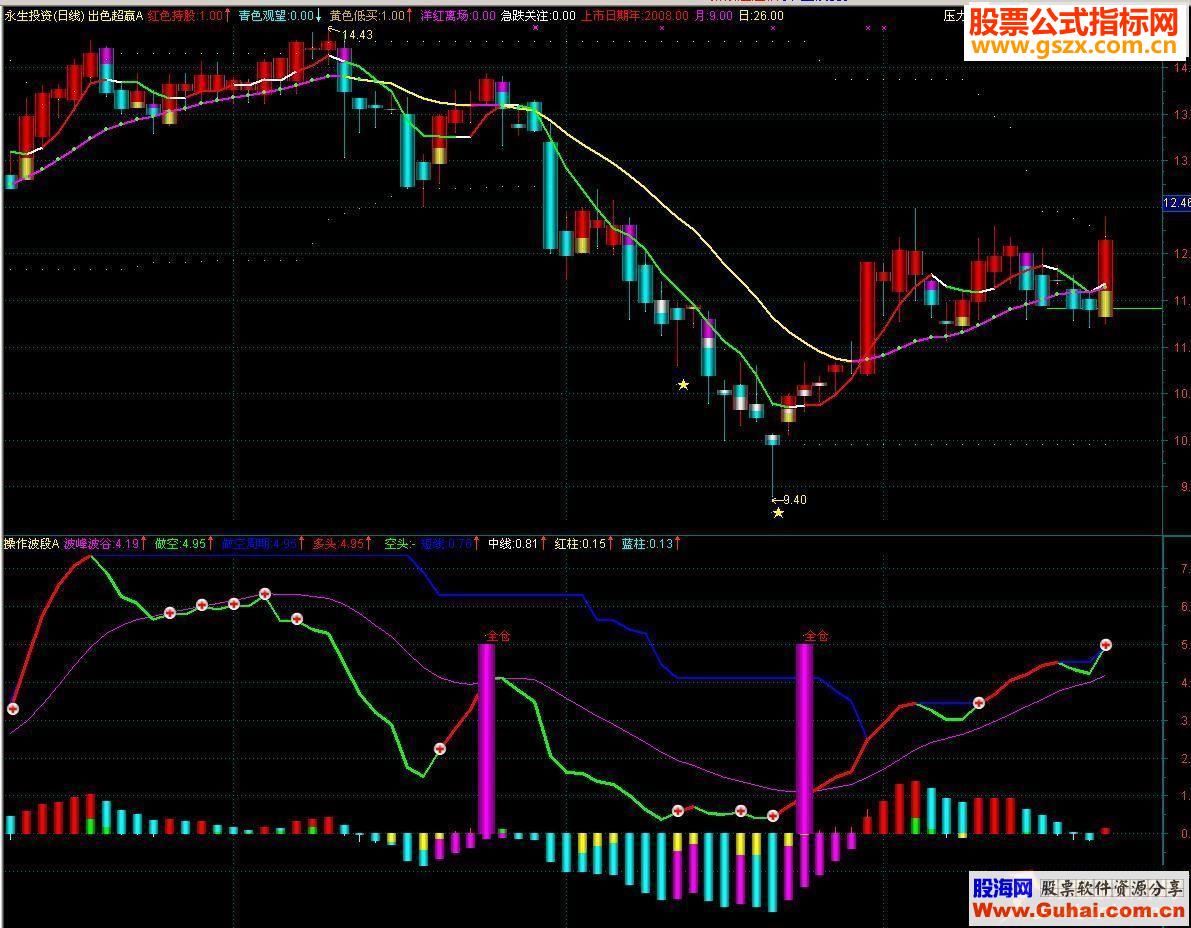Open the 操作波段A sub-indicator name
The image size is (1191, 928).
click(x=31, y=544)
